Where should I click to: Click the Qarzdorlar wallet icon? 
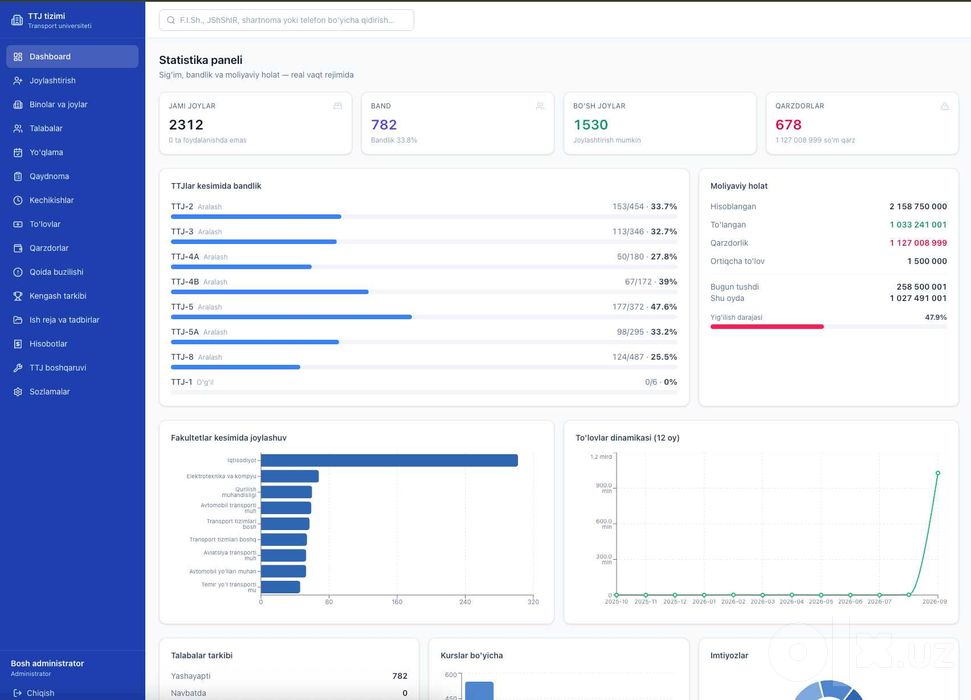18,248
